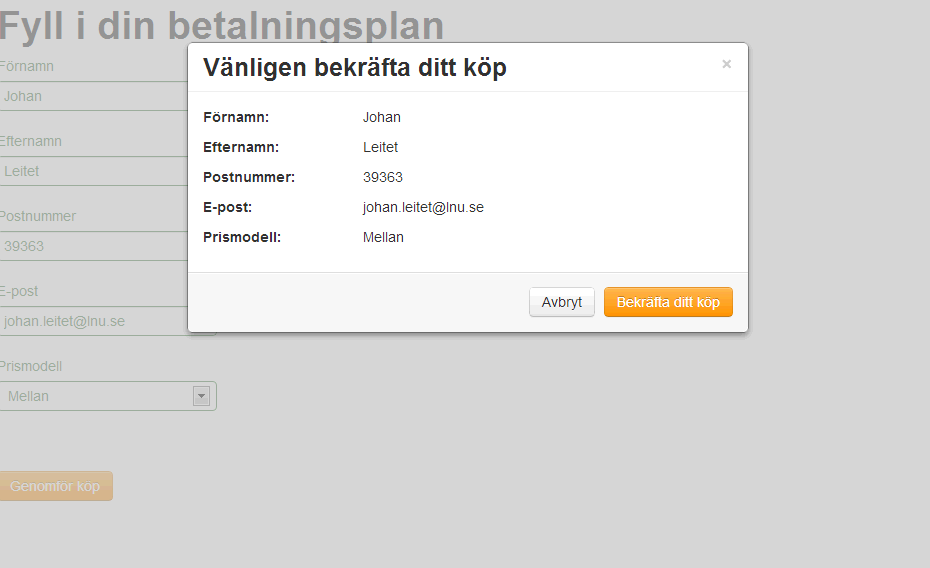Select the Efternamn input field containing Leitet
Image resolution: width=930 pixels, height=568 pixels.
(x=94, y=171)
